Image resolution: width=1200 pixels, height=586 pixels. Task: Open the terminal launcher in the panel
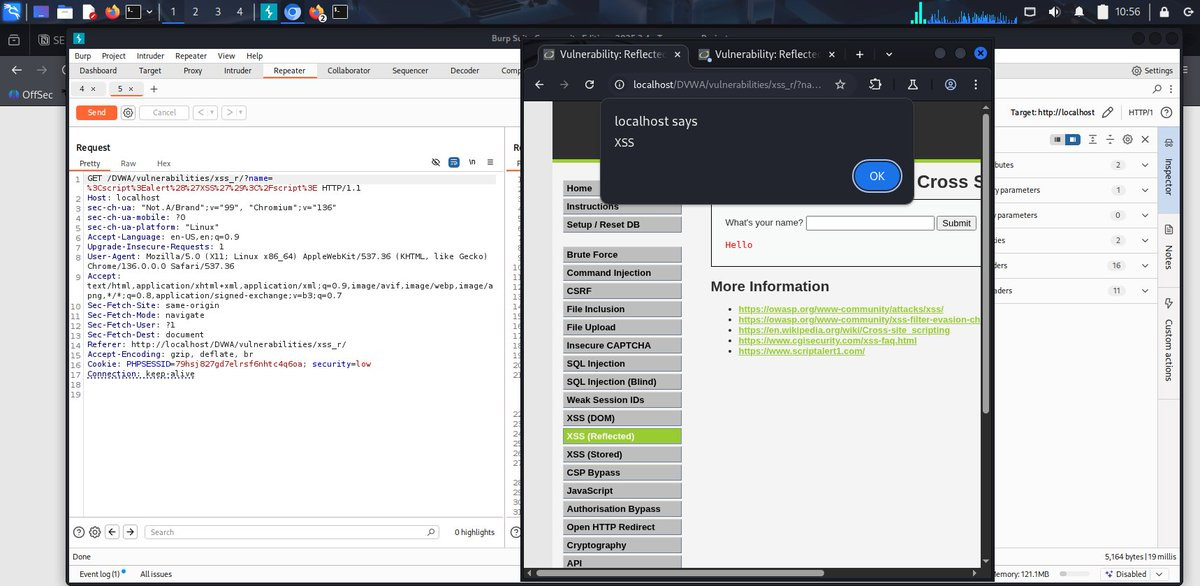click(x=133, y=12)
